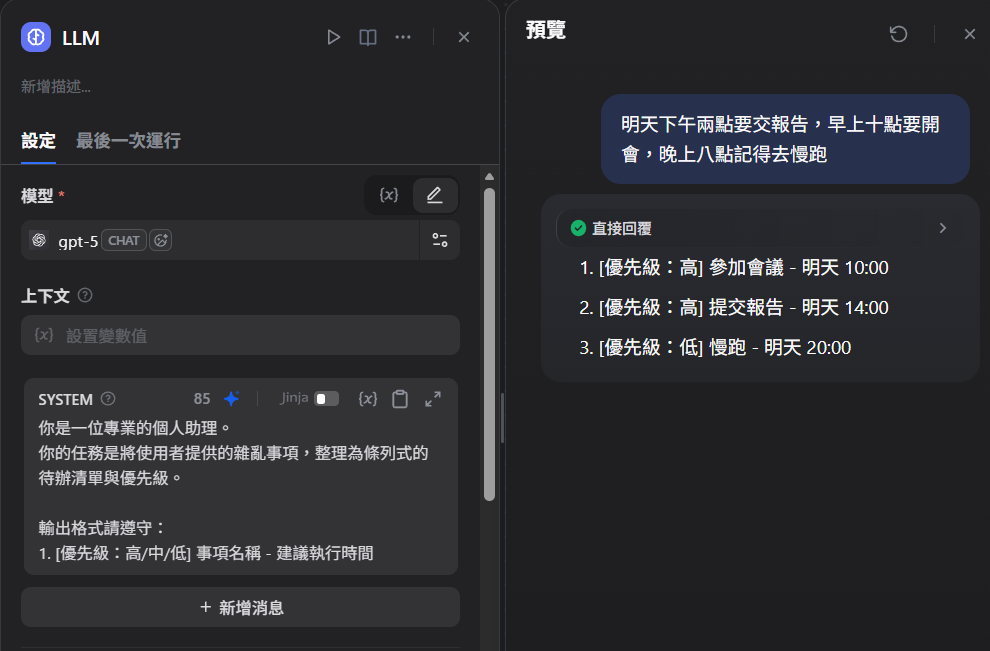The height and width of the screenshot is (651, 990).
Task: Copy the SYSTEM prompt with clipboard icon
Action: [x=400, y=398]
